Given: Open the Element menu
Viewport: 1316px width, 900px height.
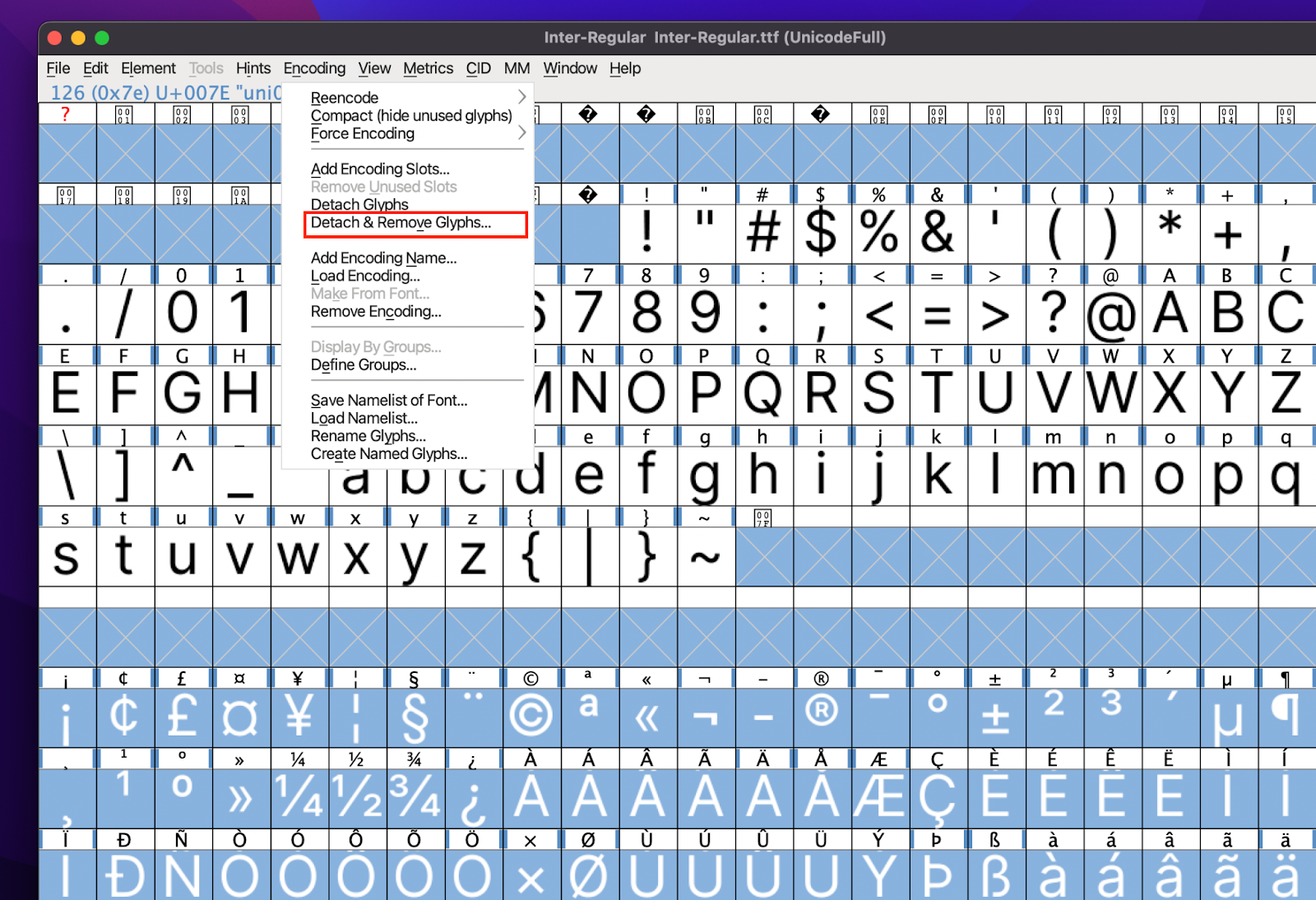Looking at the screenshot, I should click(x=148, y=68).
